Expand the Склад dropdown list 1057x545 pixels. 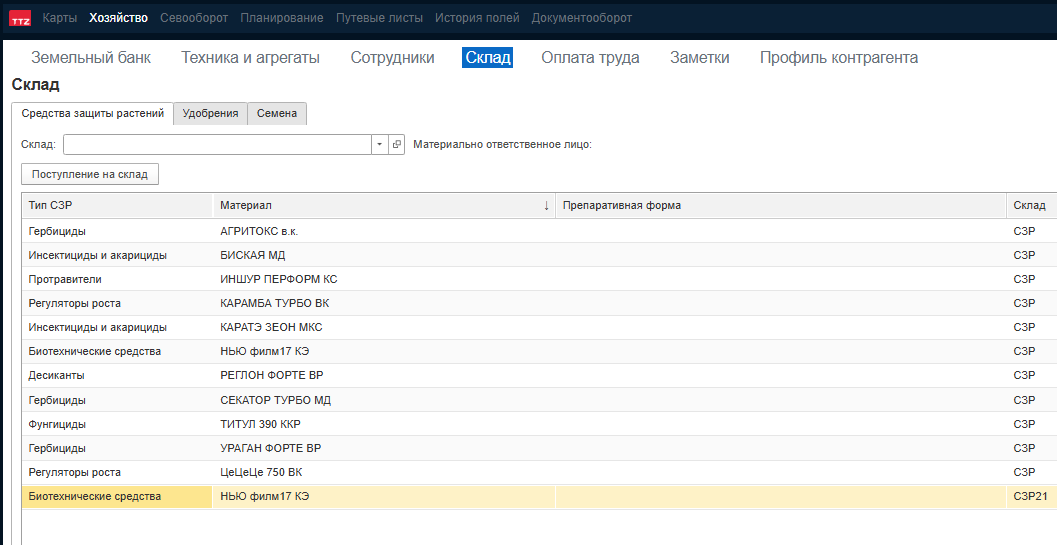point(379,145)
